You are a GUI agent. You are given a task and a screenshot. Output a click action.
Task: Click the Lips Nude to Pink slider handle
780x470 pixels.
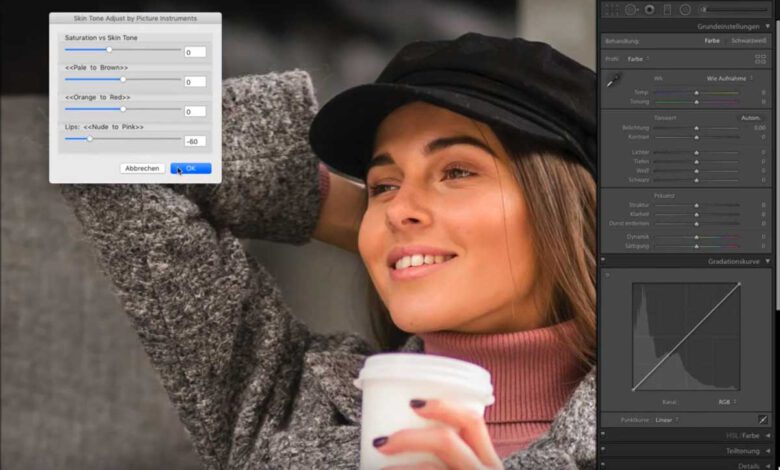point(90,139)
